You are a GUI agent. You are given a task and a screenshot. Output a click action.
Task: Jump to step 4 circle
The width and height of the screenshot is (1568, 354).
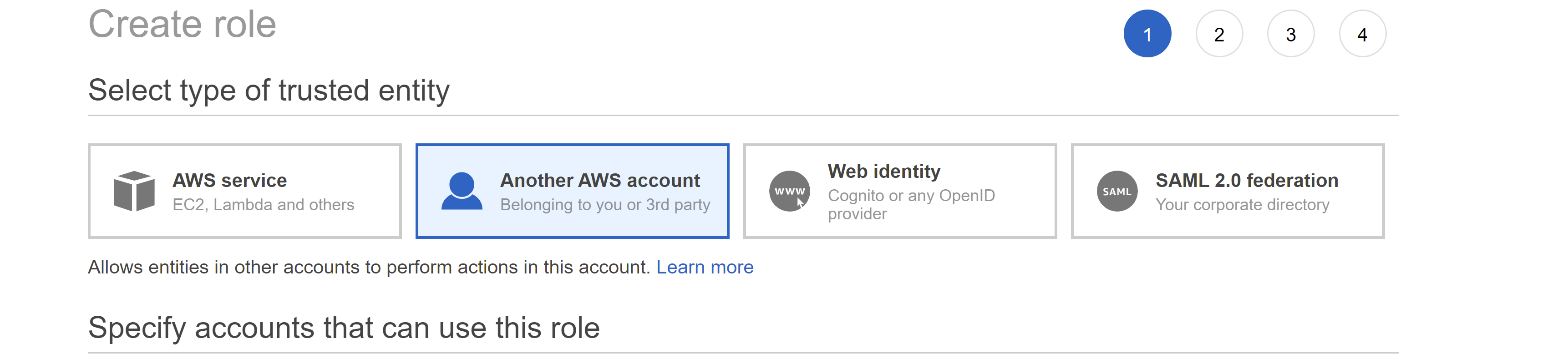[1363, 34]
